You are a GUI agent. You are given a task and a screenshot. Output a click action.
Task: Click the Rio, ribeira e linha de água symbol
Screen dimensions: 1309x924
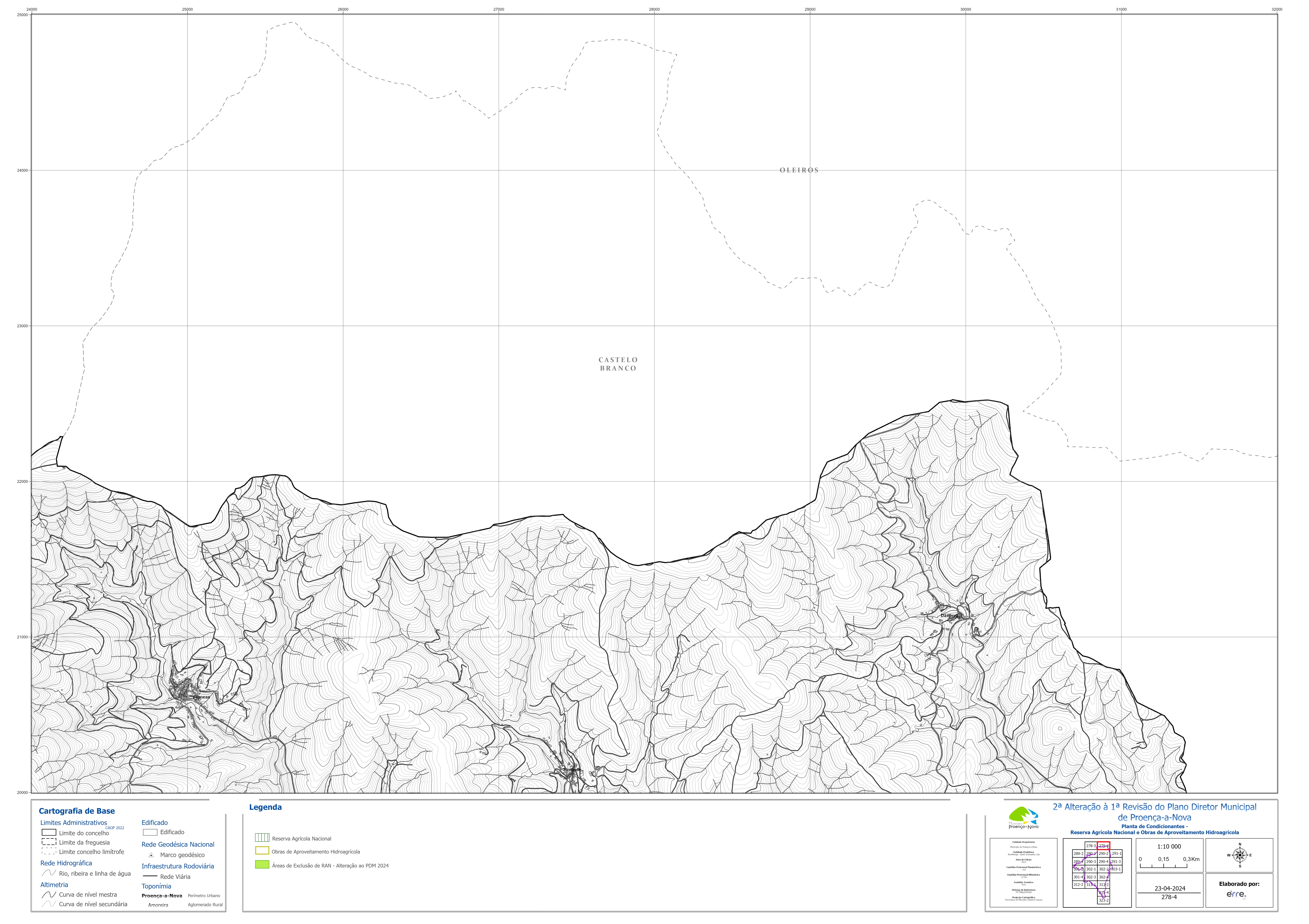pyautogui.click(x=49, y=873)
